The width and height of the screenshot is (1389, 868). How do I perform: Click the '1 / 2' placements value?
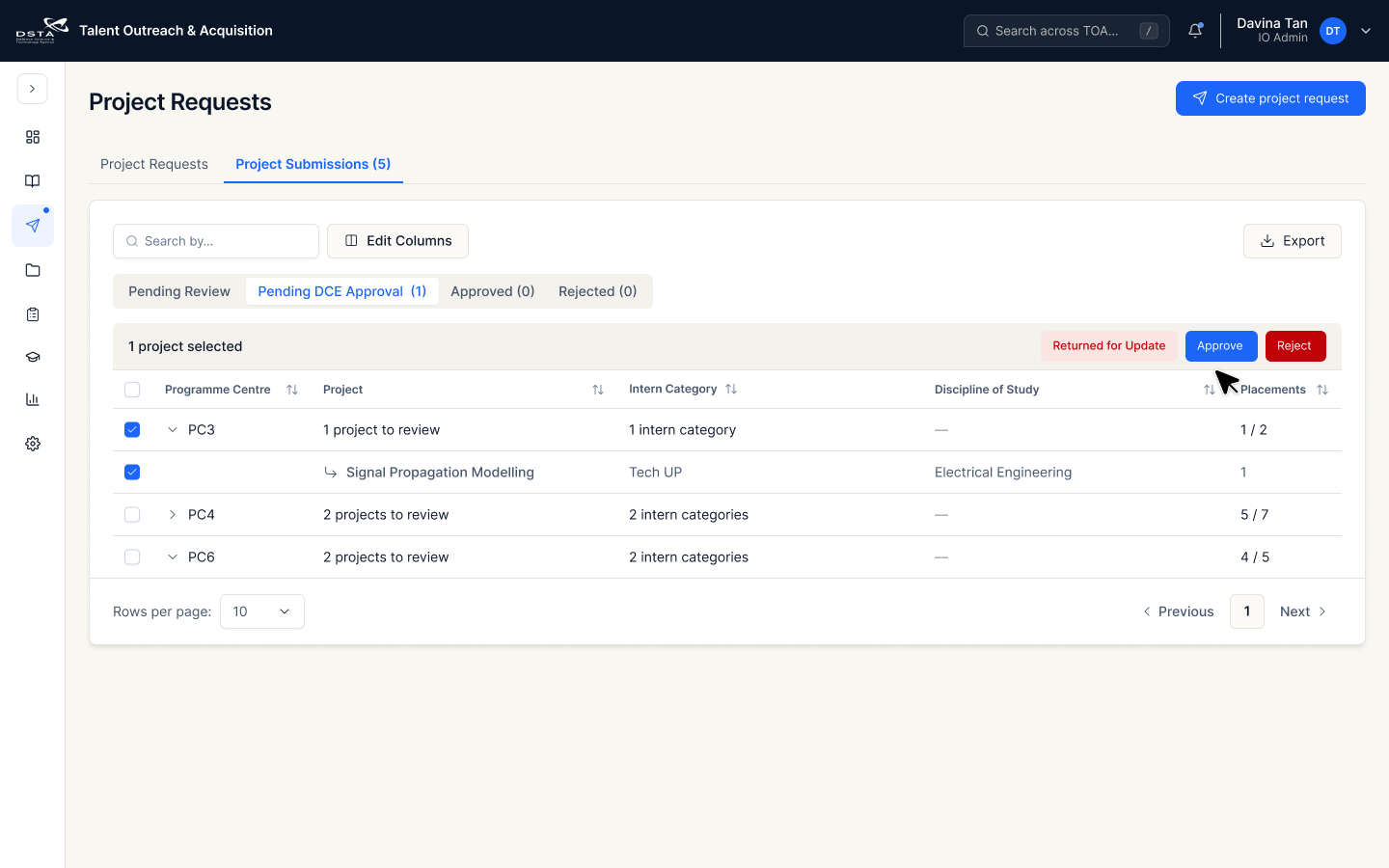pyautogui.click(x=1254, y=430)
